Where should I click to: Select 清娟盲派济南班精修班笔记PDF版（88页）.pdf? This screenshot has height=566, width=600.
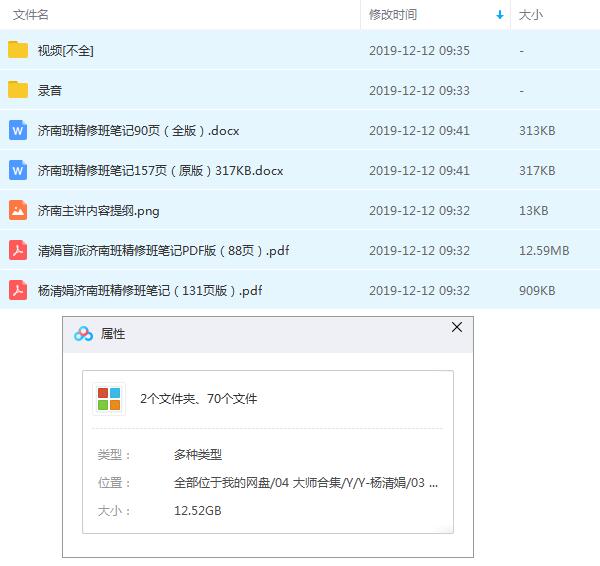click(163, 251)
